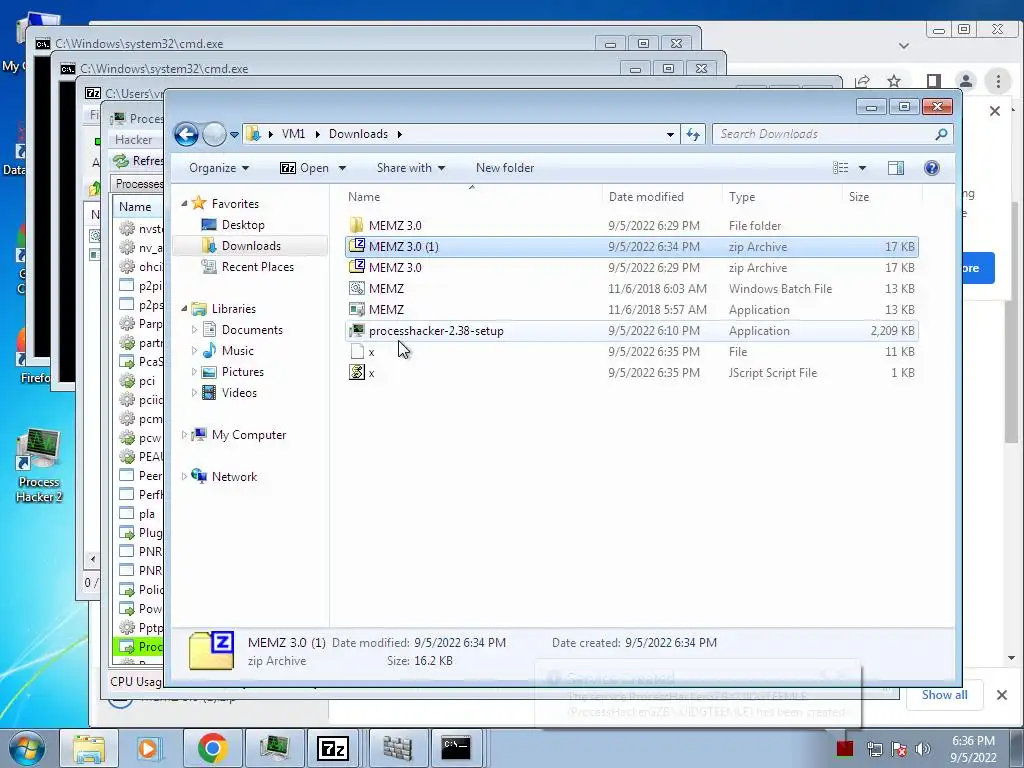Switch to cmd.exe on the taskbar
Screen dimensions: 1024x768
456,748
